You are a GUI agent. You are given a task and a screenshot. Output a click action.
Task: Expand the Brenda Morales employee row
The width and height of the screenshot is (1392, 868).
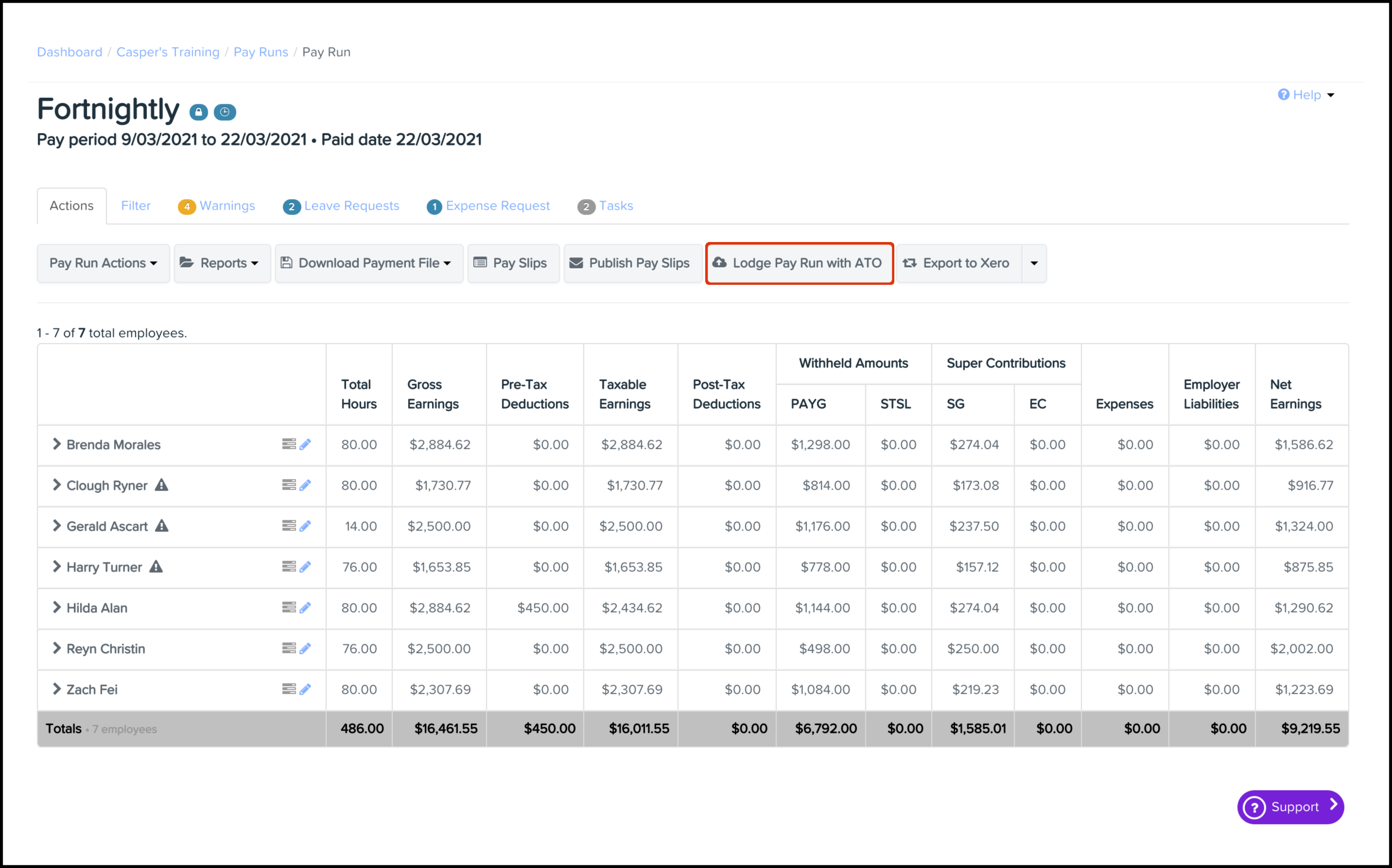(56, 444)
